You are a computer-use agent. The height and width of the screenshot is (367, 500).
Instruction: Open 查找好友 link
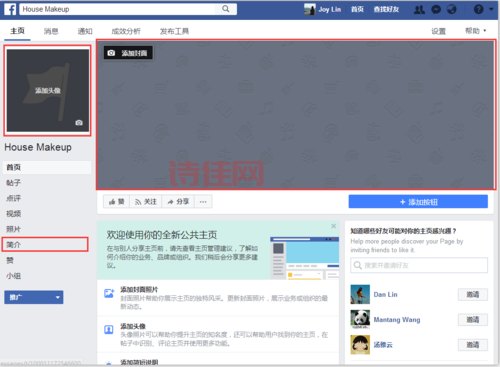coord(386,9)
